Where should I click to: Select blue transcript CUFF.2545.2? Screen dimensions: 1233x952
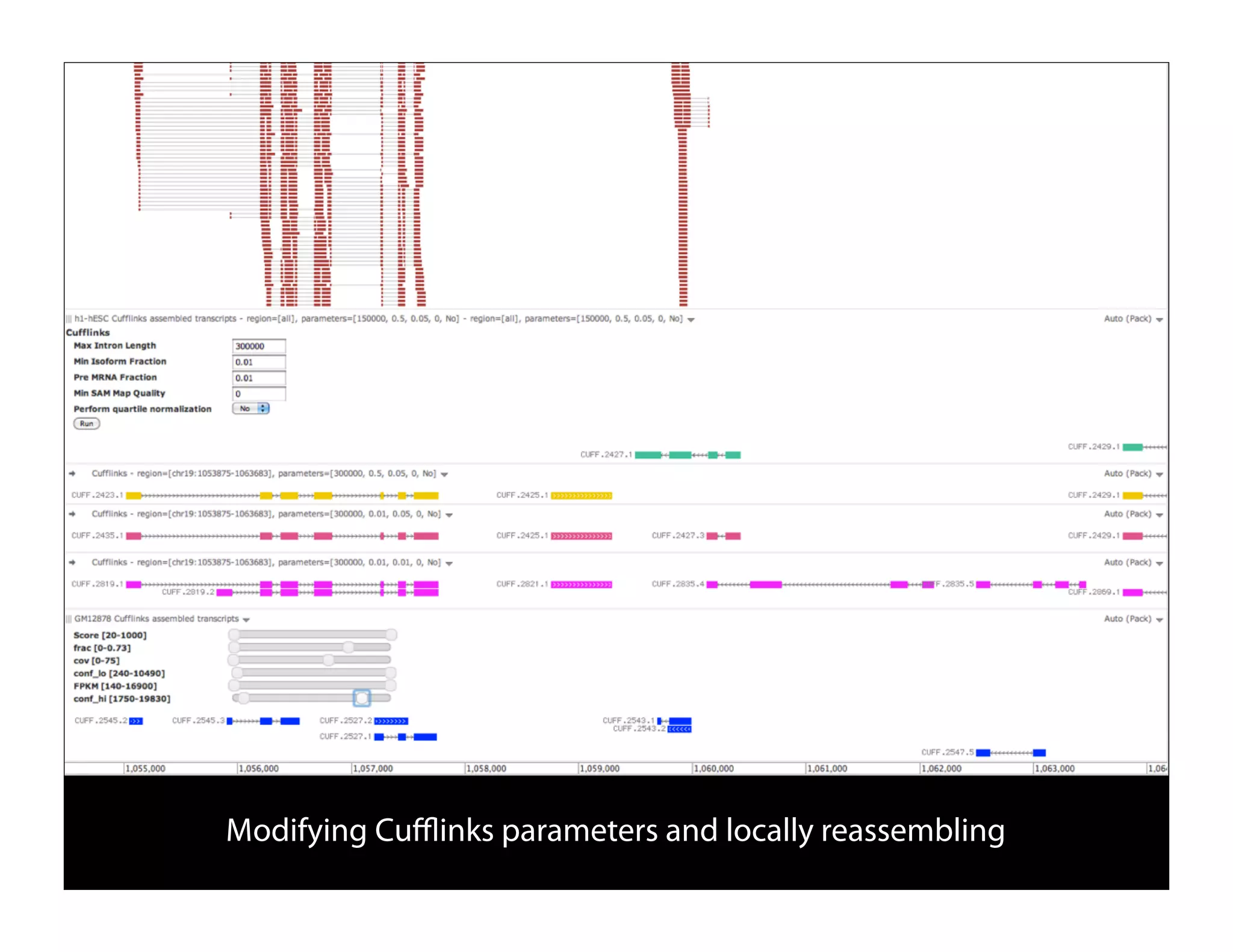[136, 721]
